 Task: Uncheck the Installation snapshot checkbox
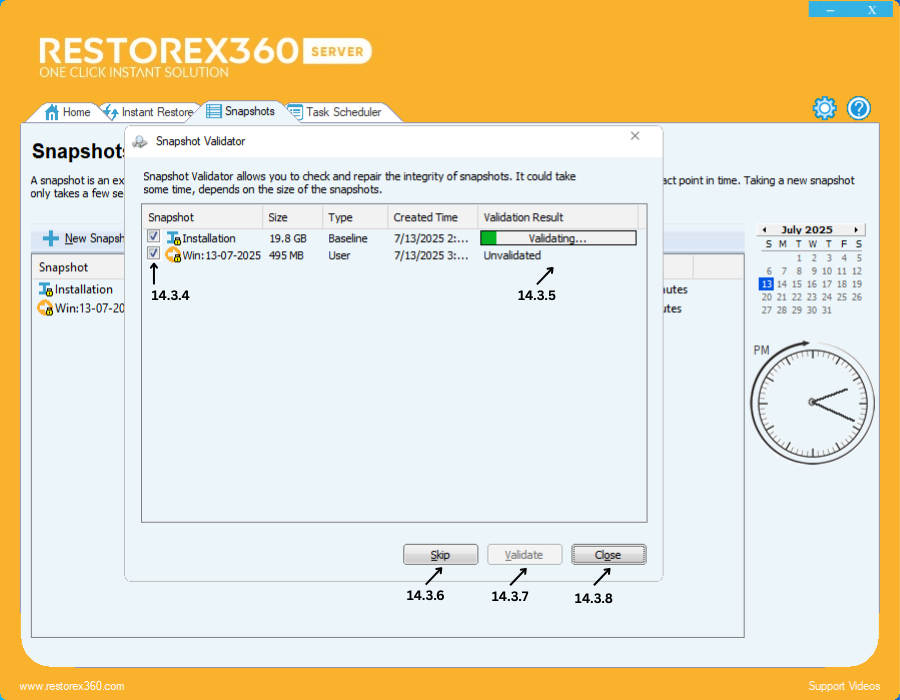click(x=153, y=236)
